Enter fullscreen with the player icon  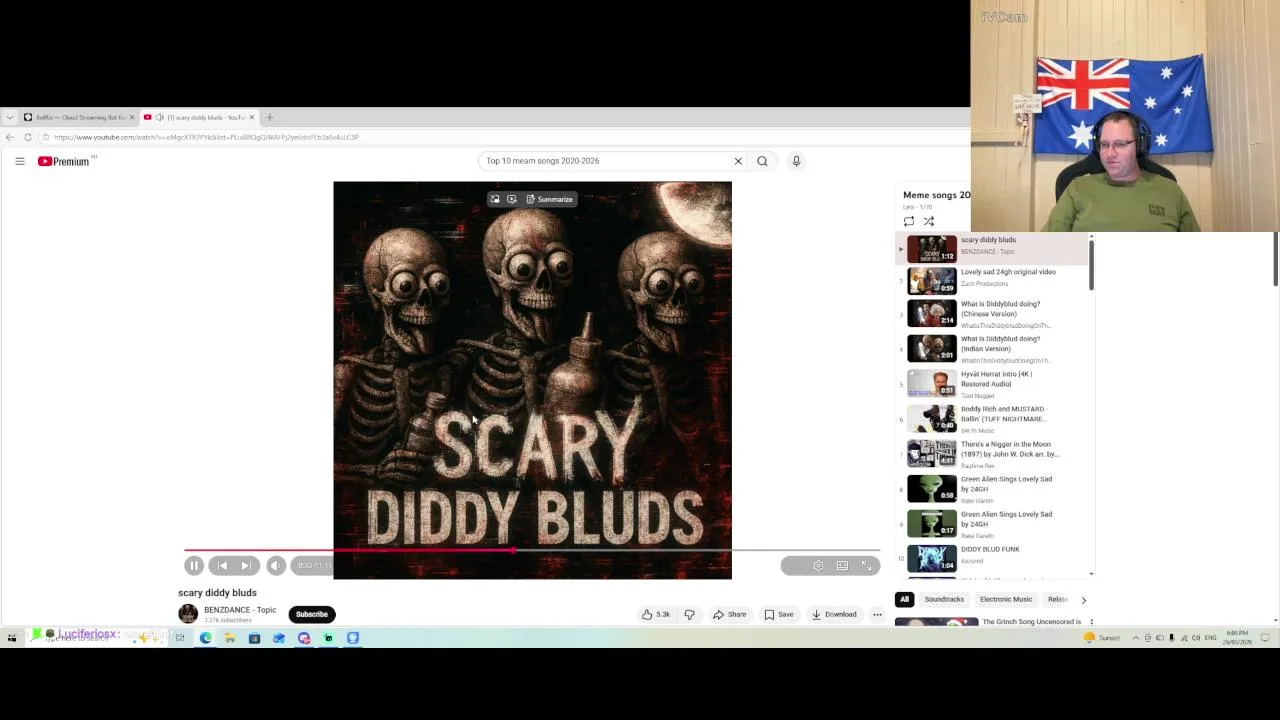(866, 566)
